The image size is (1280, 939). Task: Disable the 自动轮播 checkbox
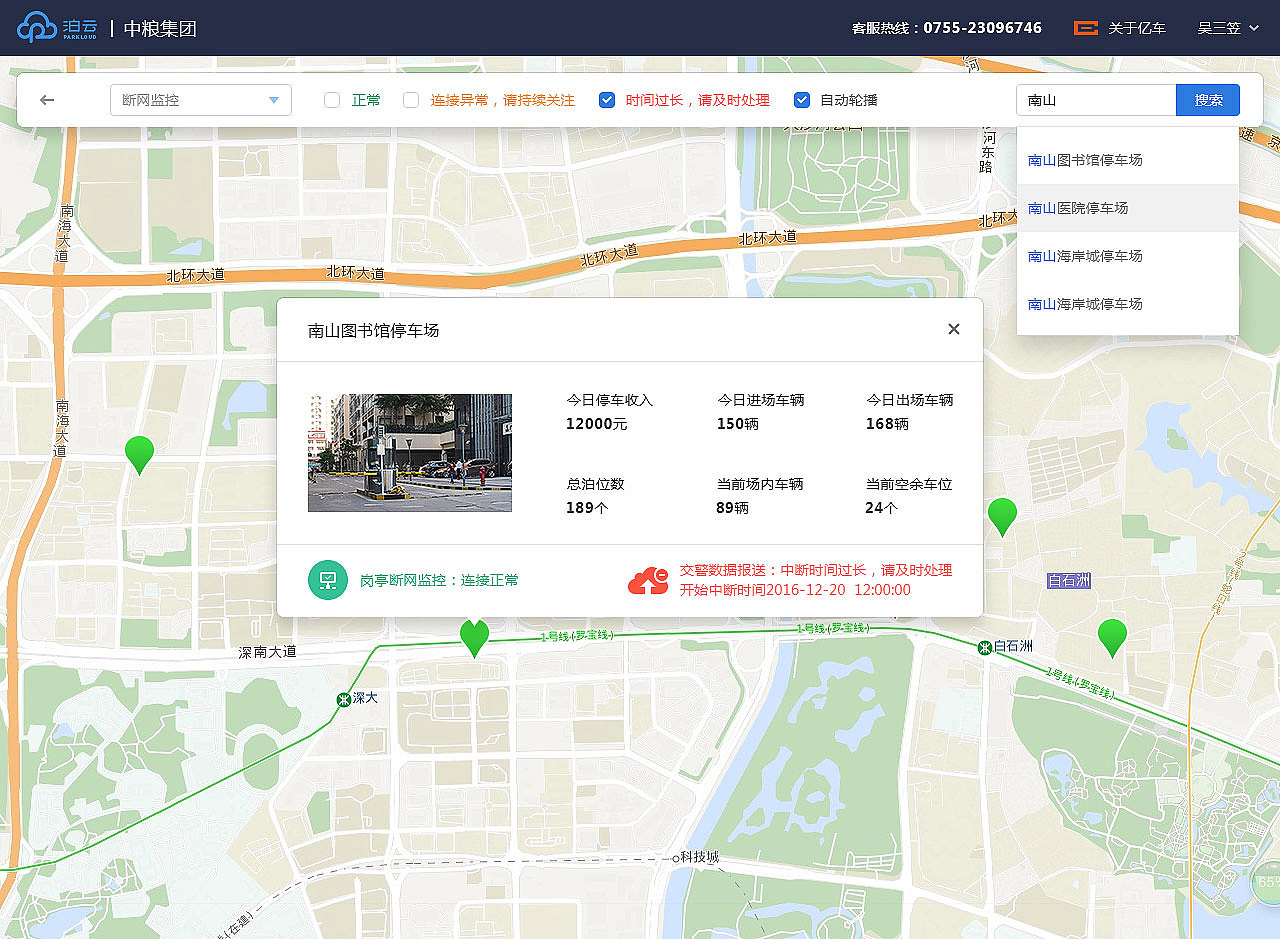pyautogui.click(x=802, y=99)
